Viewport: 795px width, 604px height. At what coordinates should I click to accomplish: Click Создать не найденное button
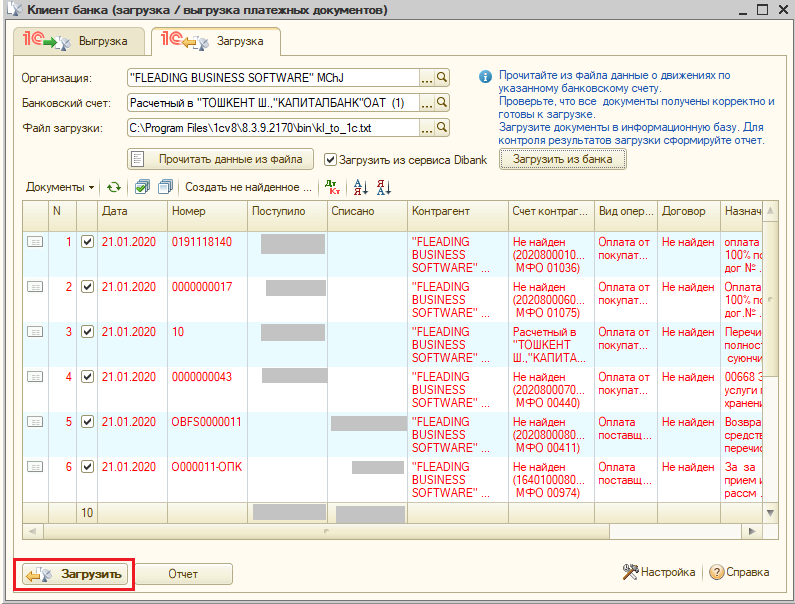pyautogui.click(x=248, y=187)
